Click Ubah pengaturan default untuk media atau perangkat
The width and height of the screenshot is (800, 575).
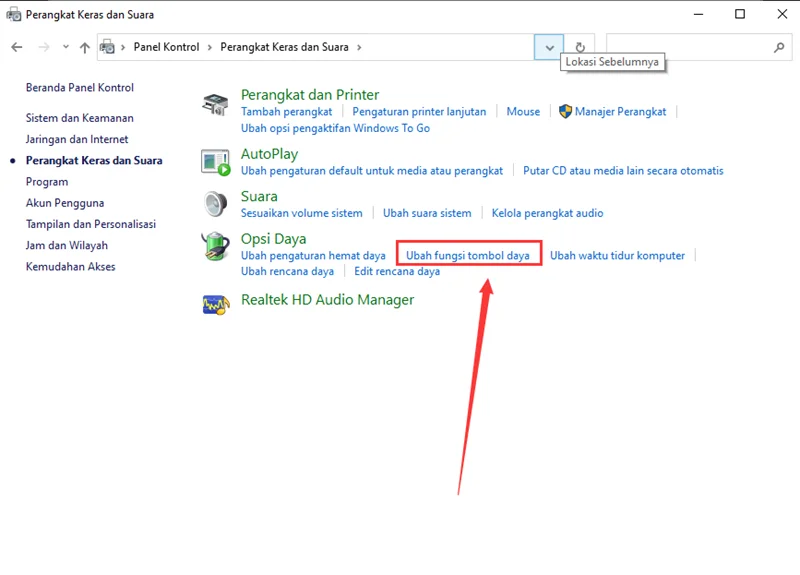point(371,171)
